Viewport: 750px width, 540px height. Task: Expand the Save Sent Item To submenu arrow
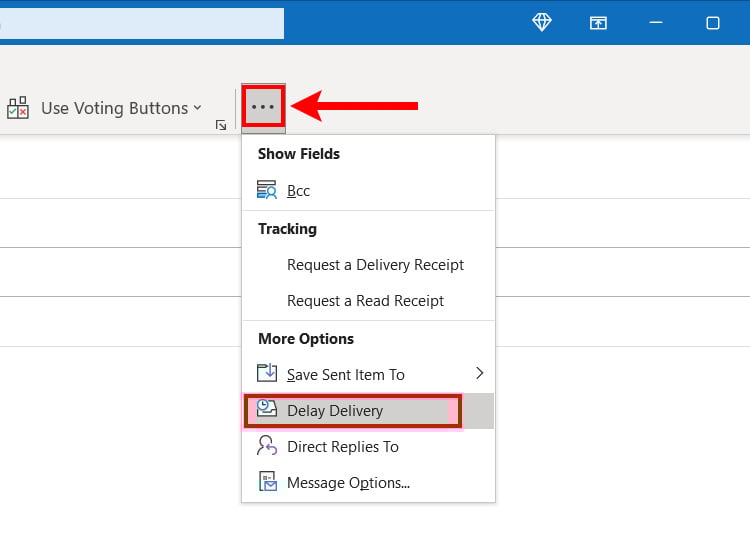click(x=480, y=373)
